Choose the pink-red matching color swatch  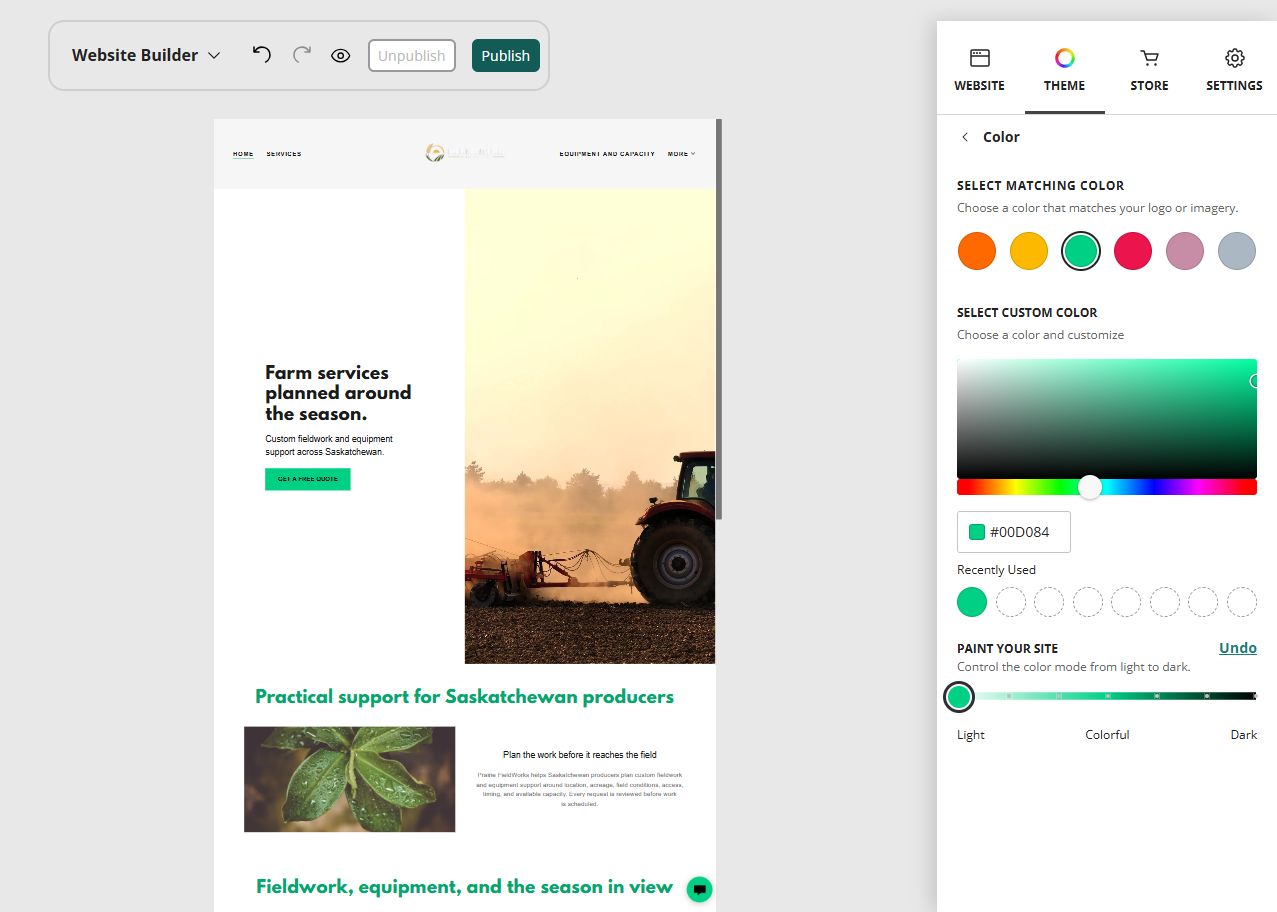point(1133,251)
